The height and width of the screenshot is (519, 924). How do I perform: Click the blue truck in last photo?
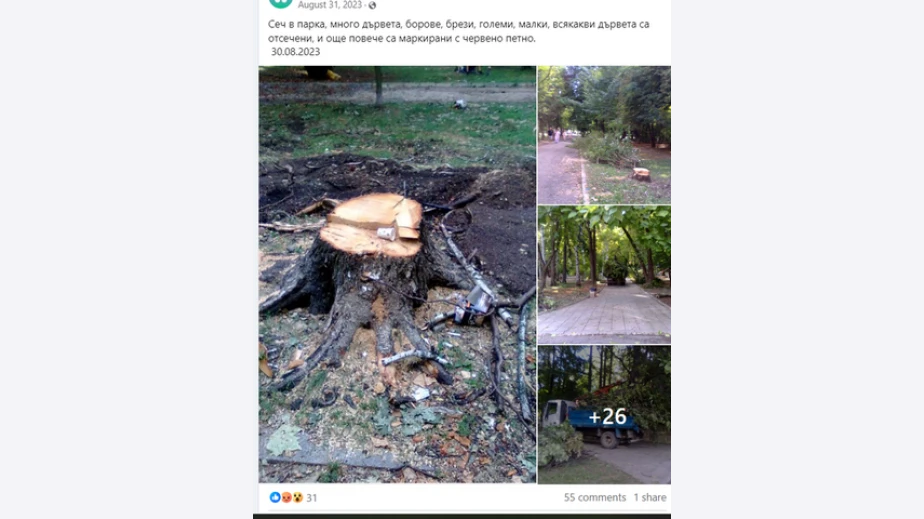coord(591,422)
